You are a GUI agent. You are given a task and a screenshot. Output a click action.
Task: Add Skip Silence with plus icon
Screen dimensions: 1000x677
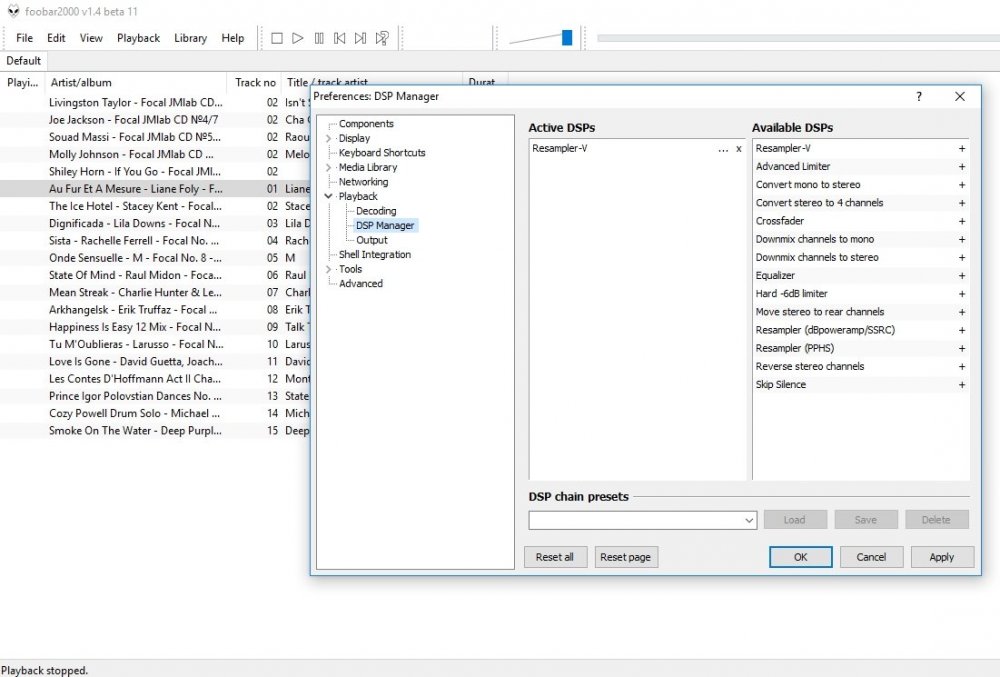pyautogui.click(x=962, y=385)
